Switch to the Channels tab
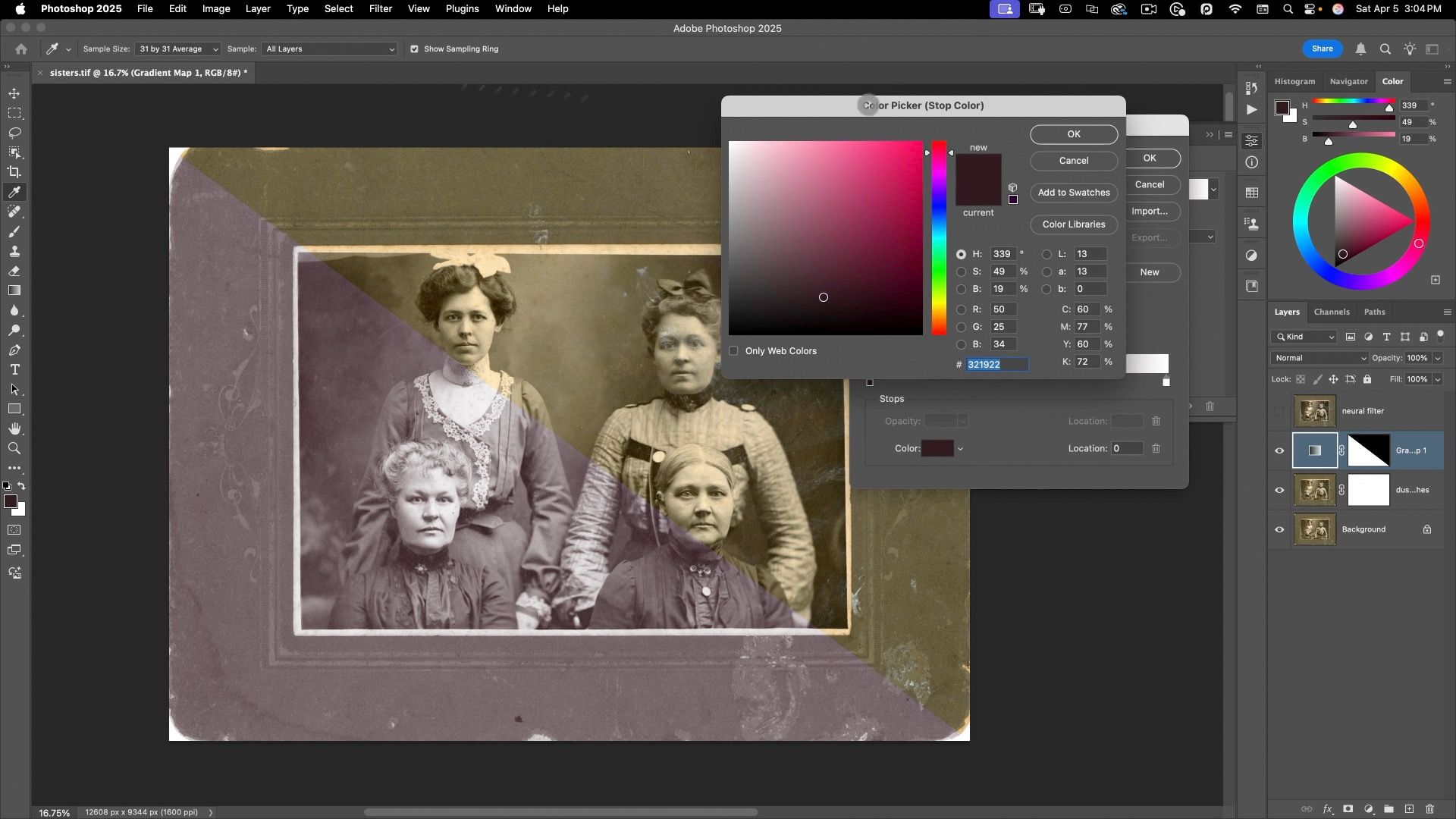This screenshot has height=819, width=1456. point(1331,312)
